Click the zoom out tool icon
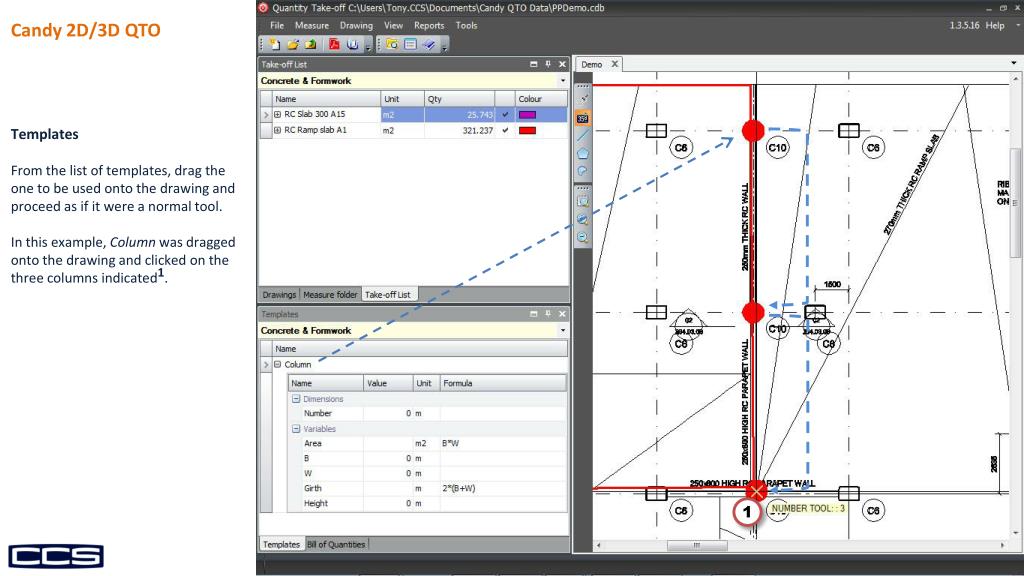This screenshot has height=576, width=1024. [583, 238]
